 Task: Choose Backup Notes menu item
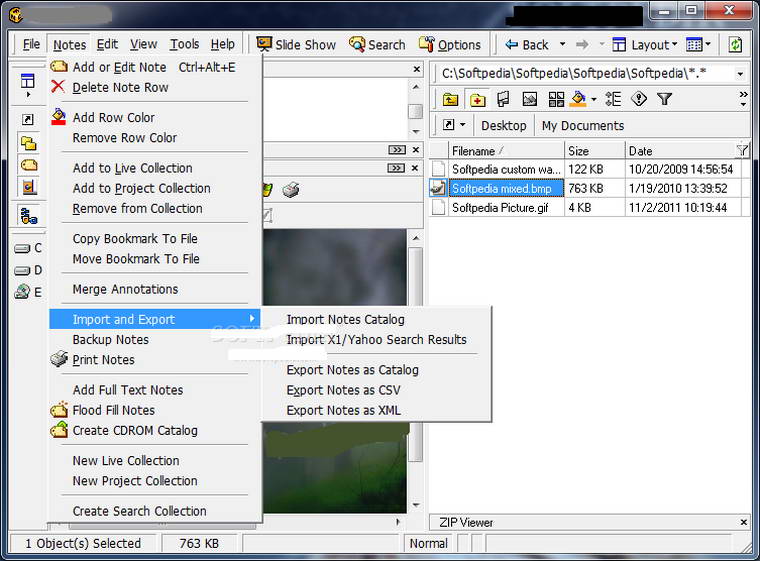(155, 339)
